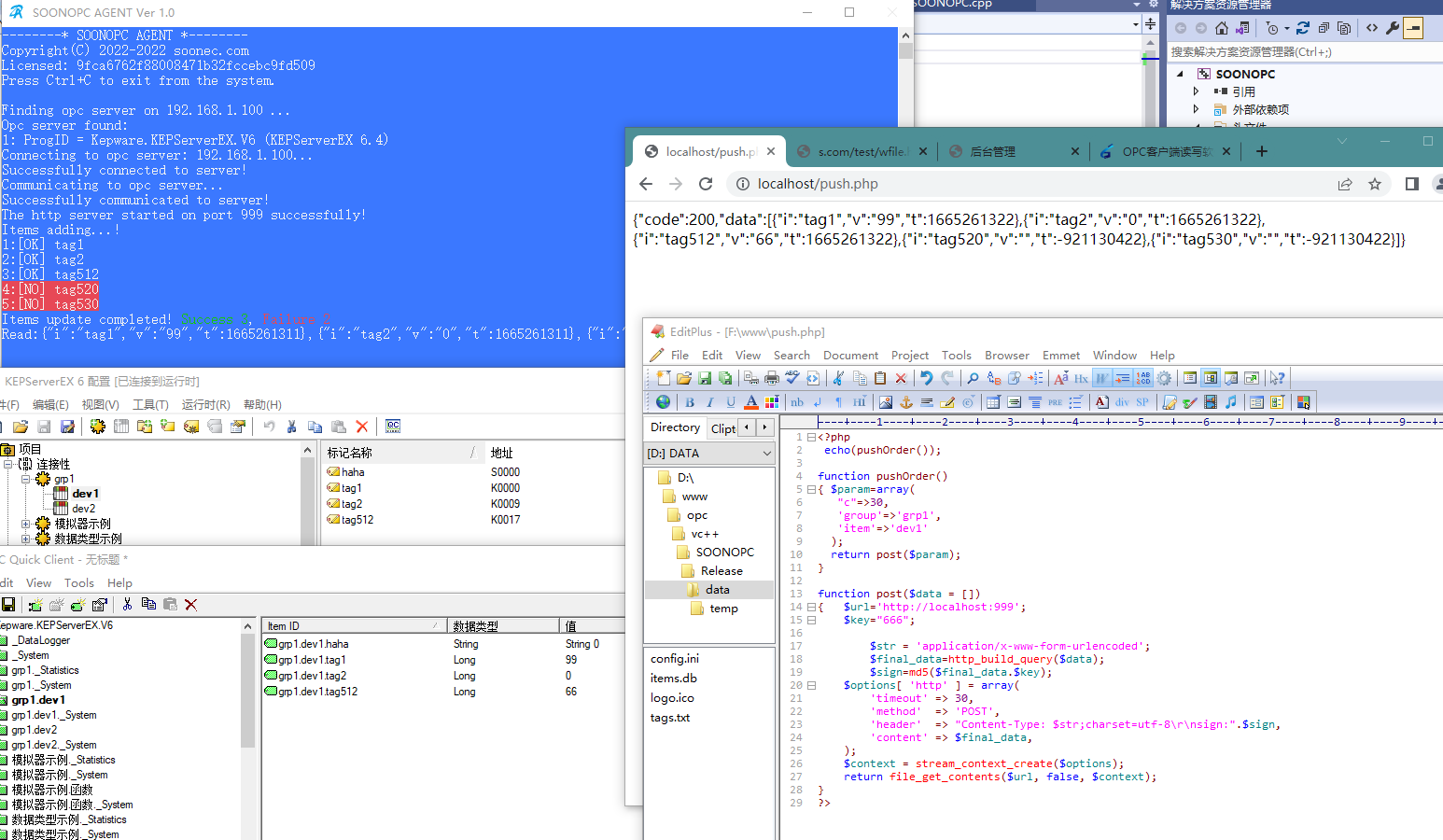Expand 外部依赖项 node in Solution Explorer
This screenshot has height=840, width=1443.
coord(1197,109)
